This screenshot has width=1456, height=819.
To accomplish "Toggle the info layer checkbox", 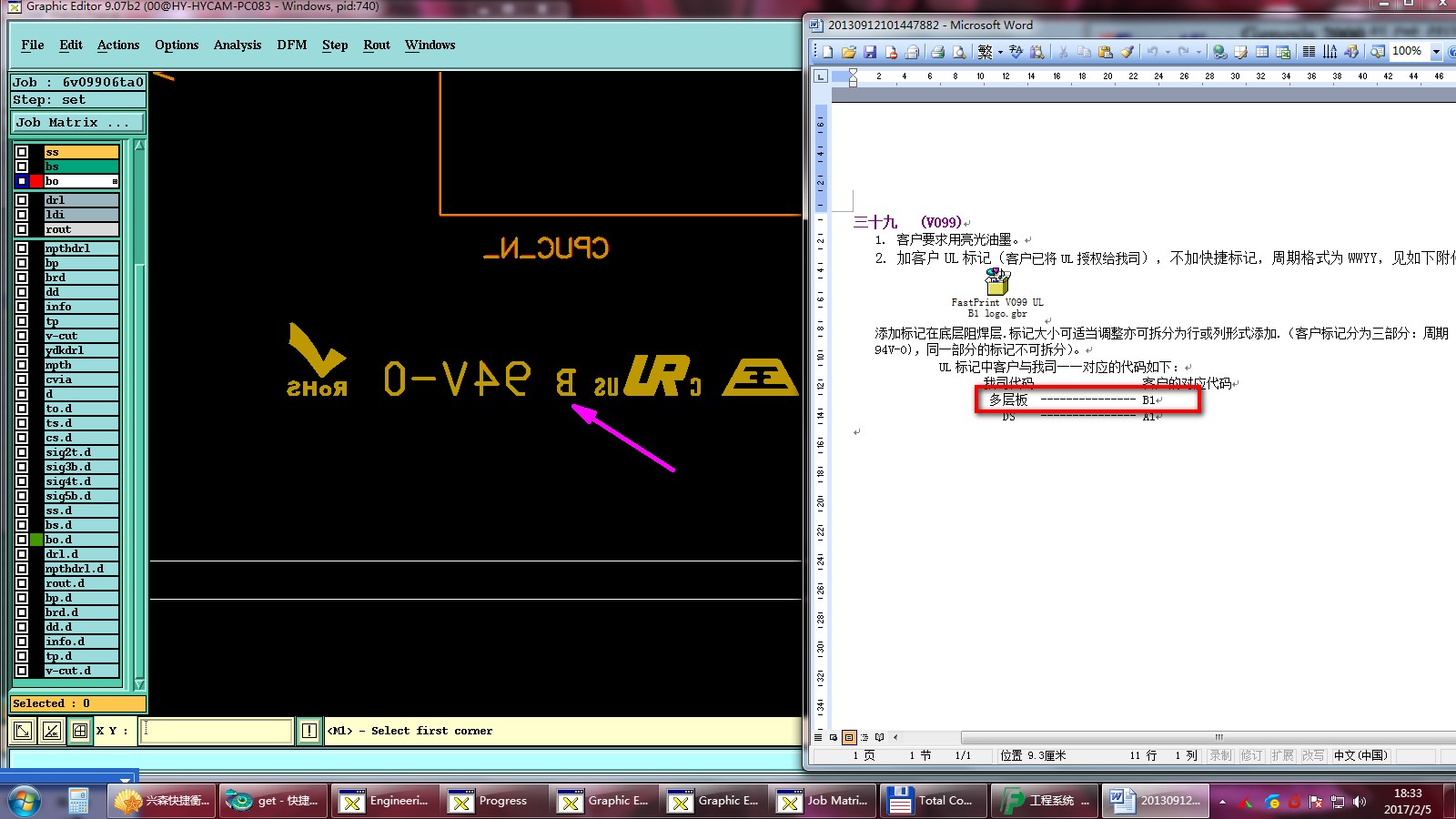I will [x=22, y=307].
